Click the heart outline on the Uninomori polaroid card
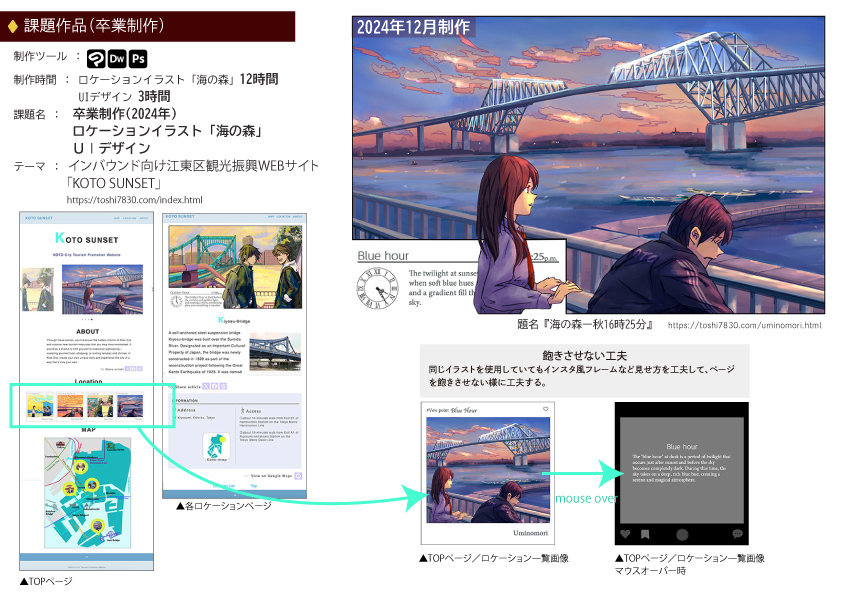842x595 pixels. click(x=545, y=409)
